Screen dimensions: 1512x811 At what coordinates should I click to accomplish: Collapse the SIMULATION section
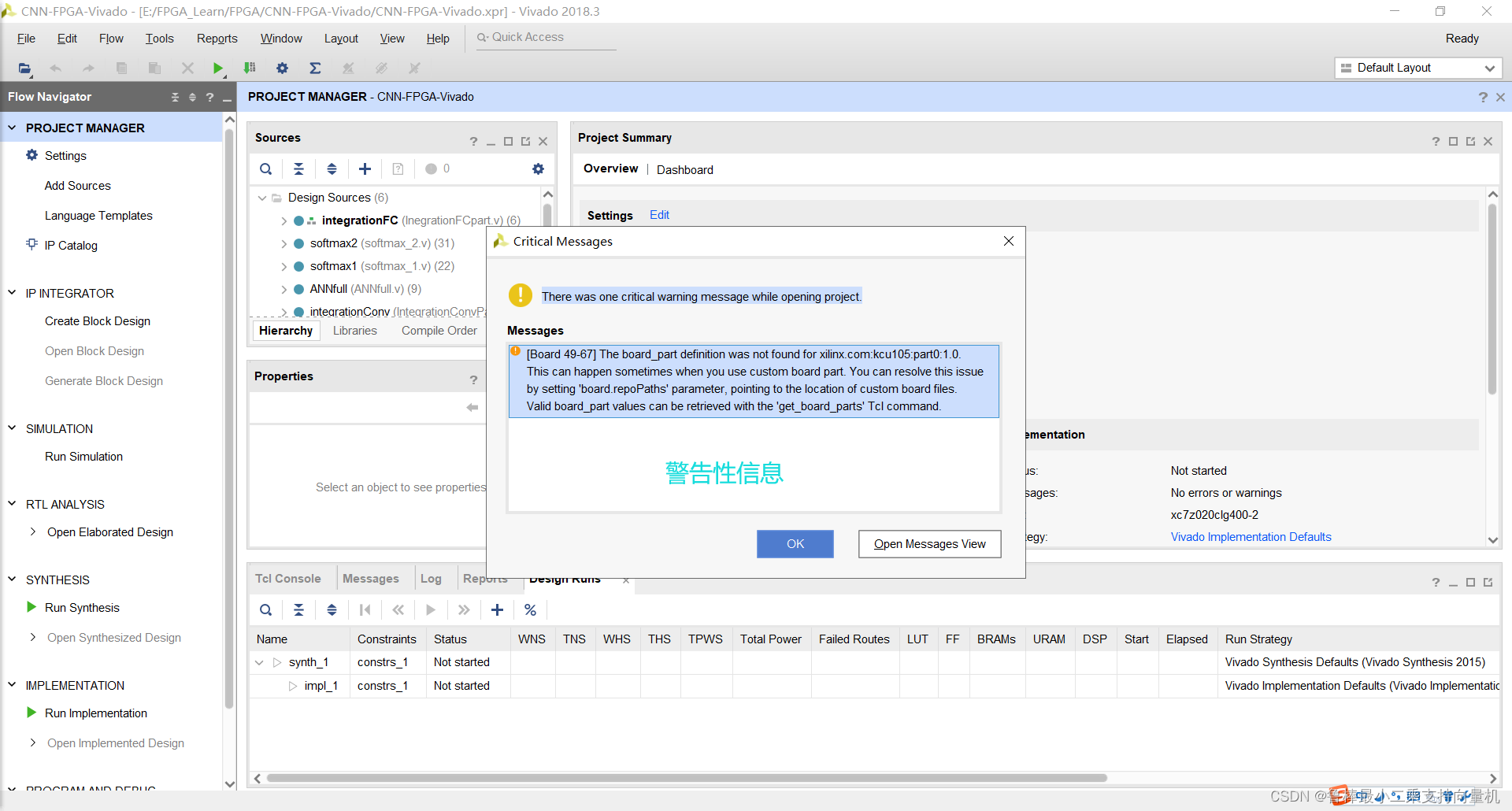(12, 428)
